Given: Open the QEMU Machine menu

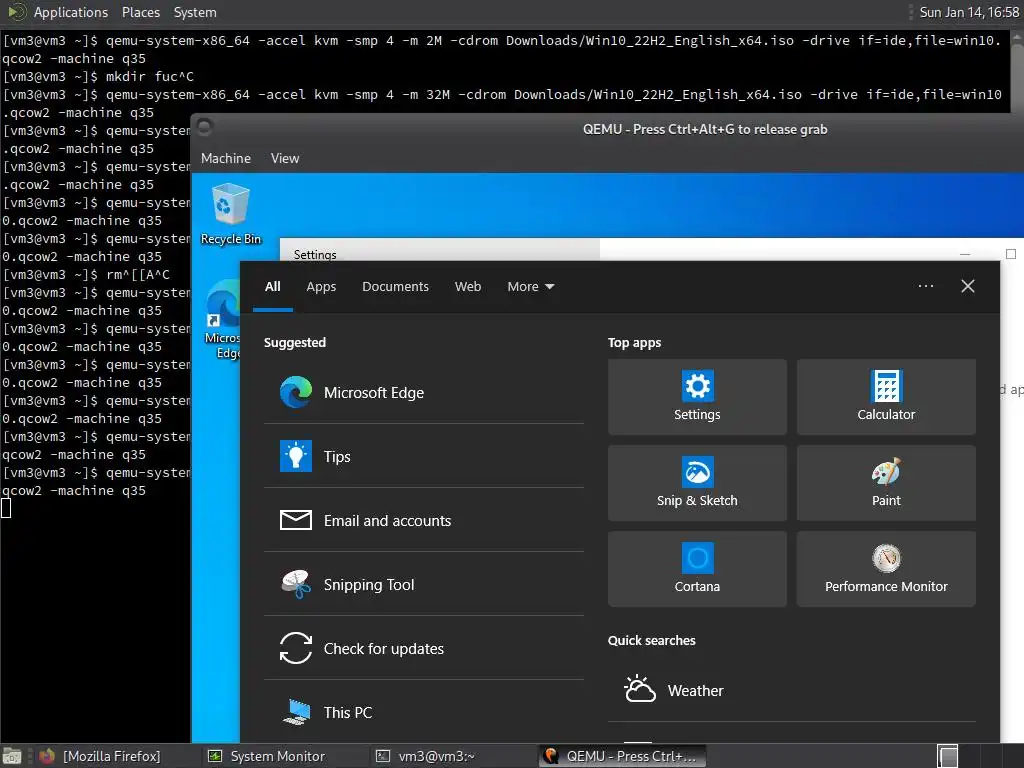Looking at the screenshot, I should click(226, 158).
